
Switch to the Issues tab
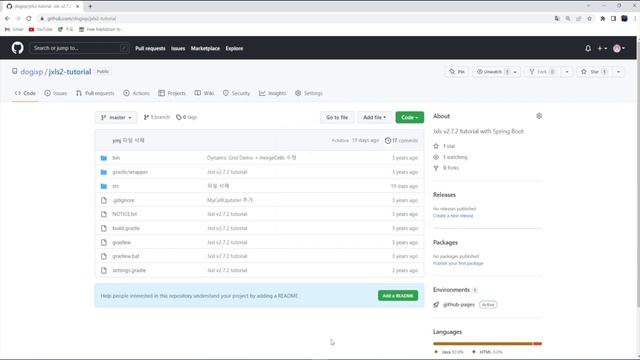point(56,93)
